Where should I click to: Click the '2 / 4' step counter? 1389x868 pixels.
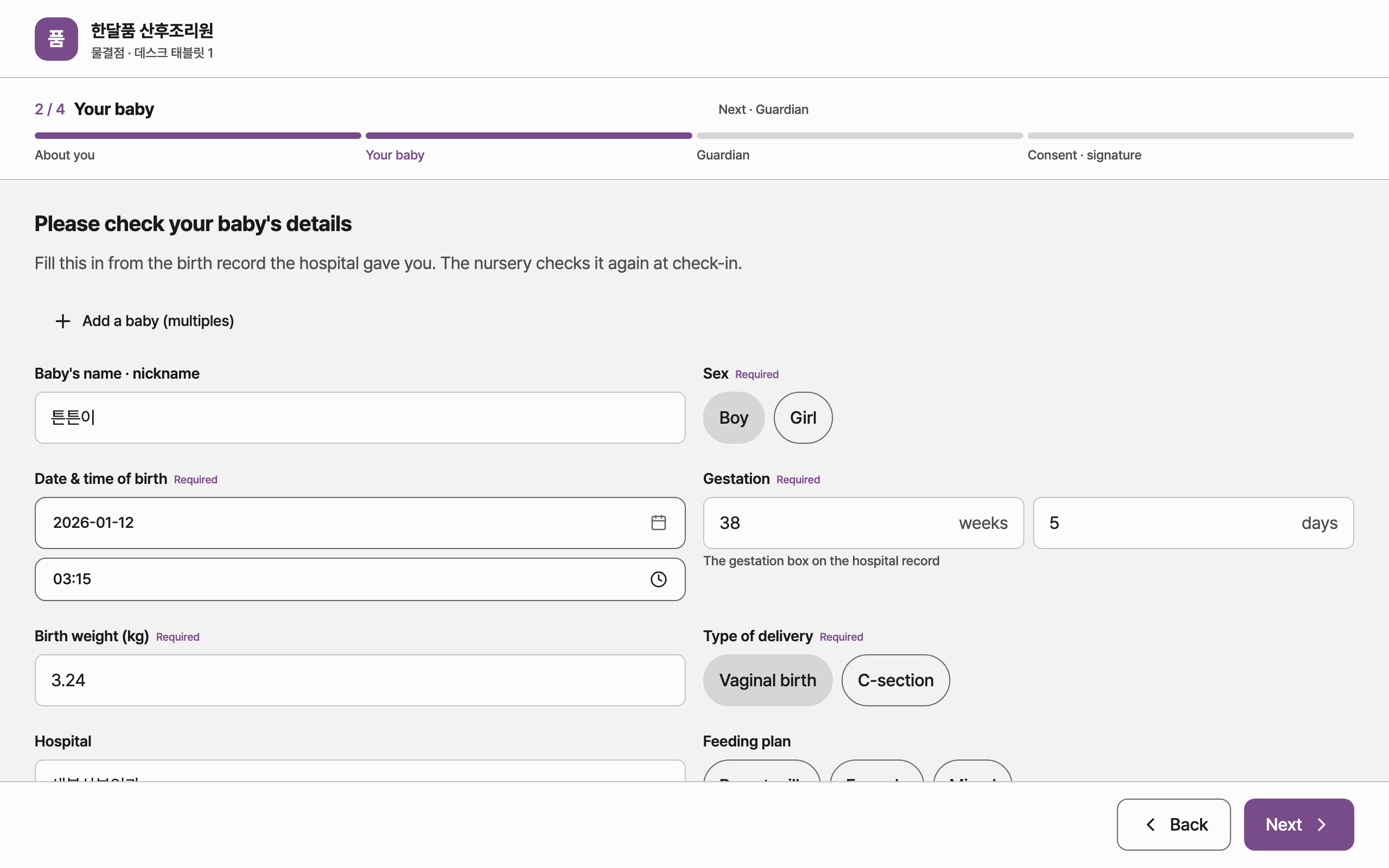(50, 109)
